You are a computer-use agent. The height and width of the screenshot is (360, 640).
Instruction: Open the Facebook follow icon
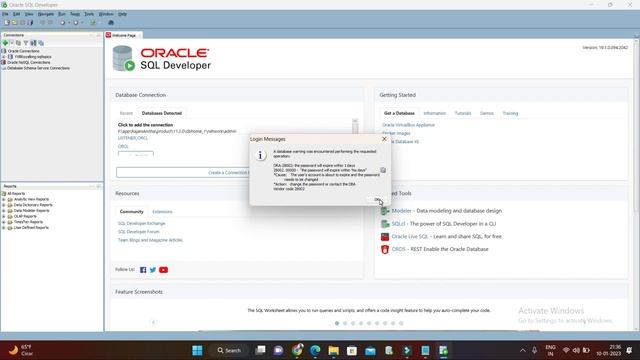(x=143, y=270)
